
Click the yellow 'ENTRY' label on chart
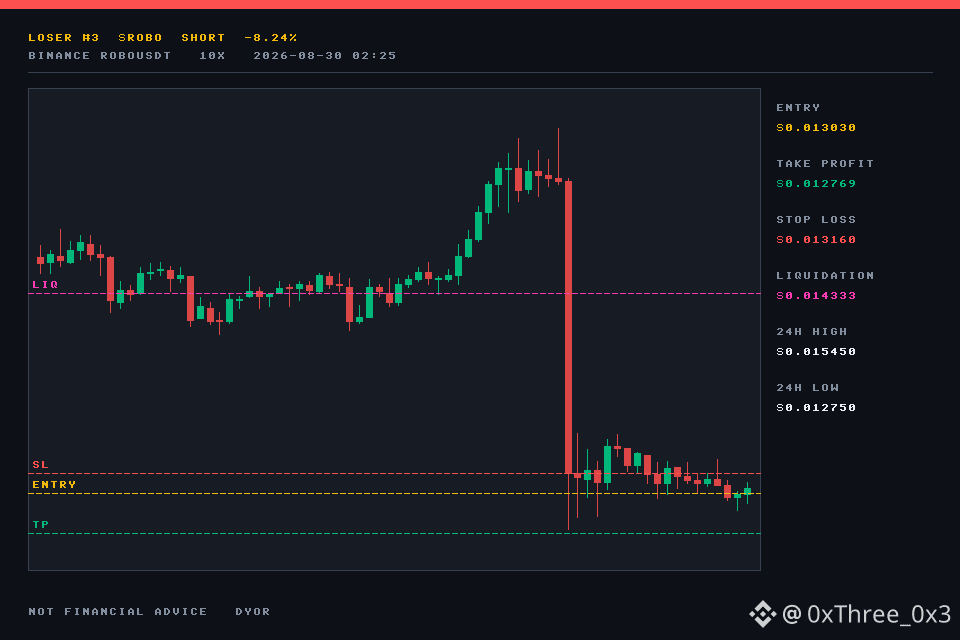[54, 485]
